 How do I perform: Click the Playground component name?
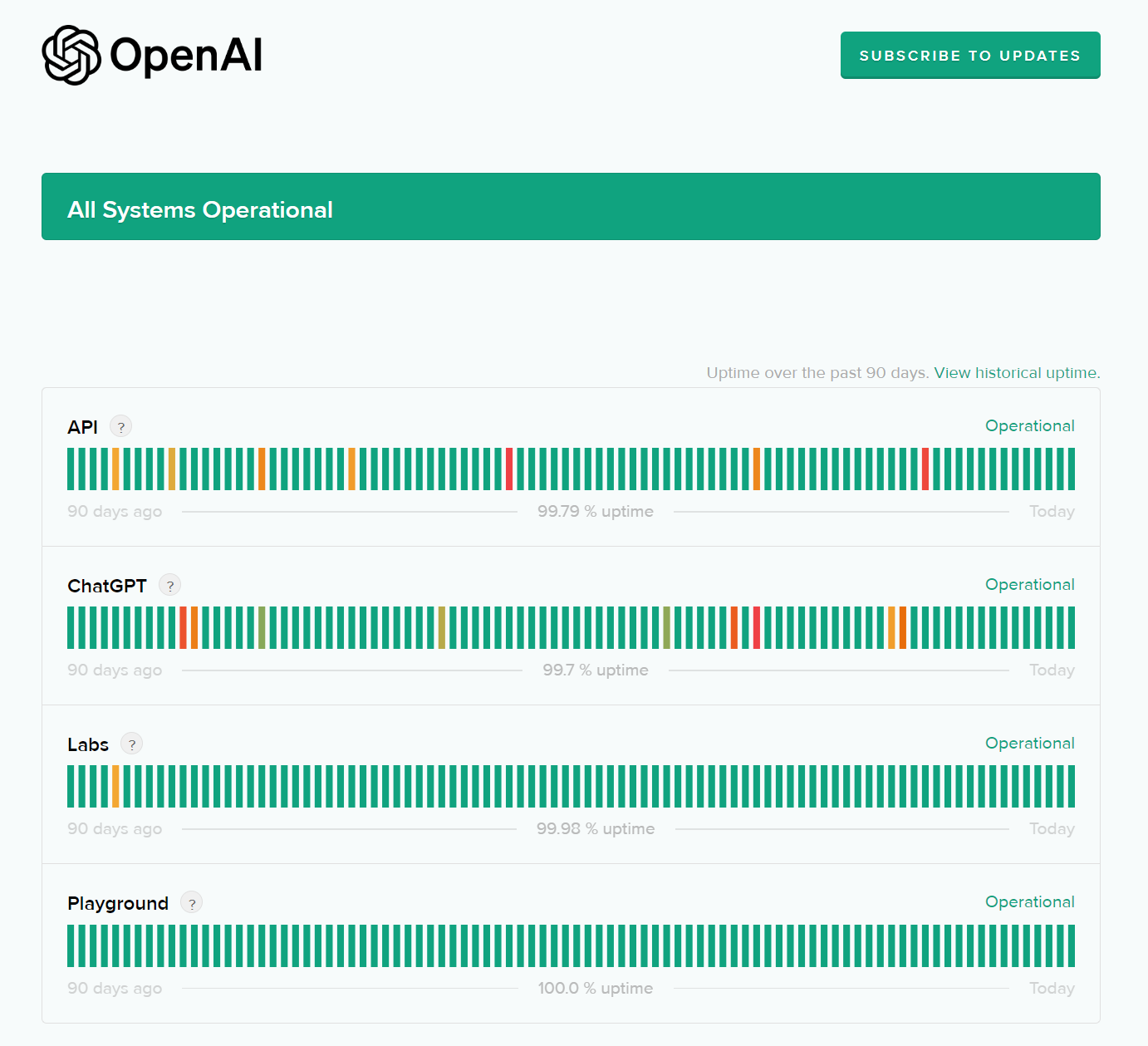118,903
